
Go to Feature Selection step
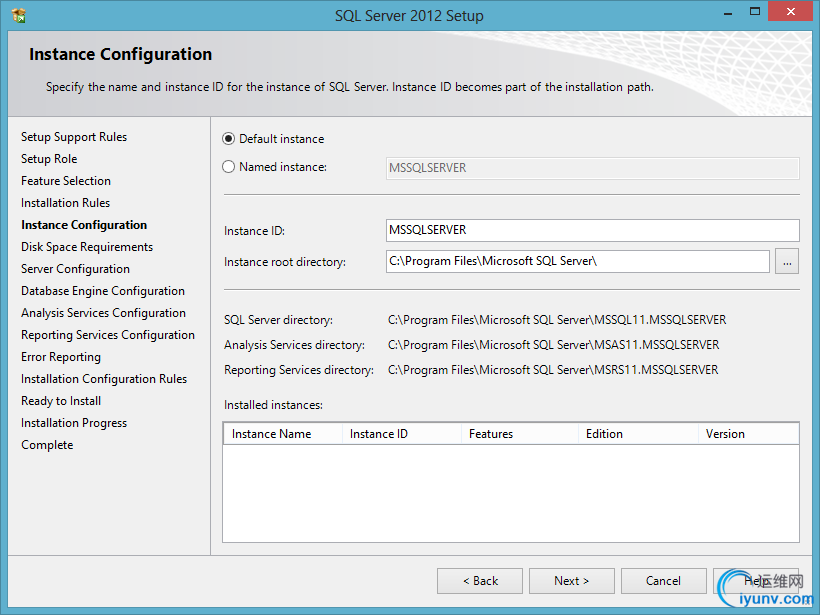(66, 181)
